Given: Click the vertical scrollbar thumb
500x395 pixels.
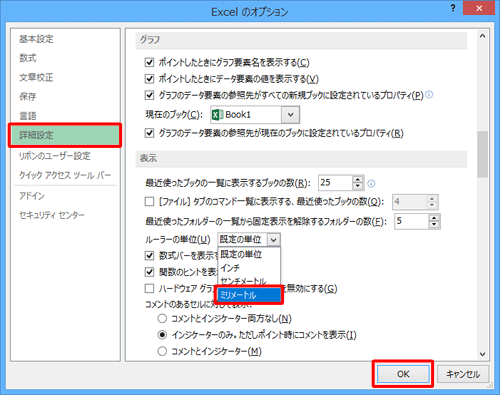Looking at the screenshot, I should (482, 155).
